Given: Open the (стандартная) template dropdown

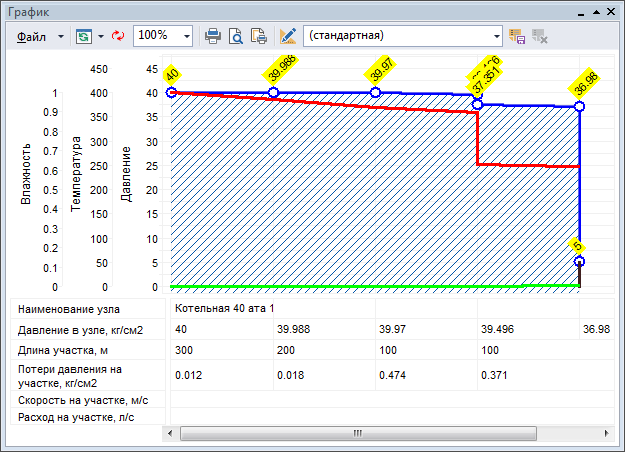Looking at the screenshot, I should [497, 35].
